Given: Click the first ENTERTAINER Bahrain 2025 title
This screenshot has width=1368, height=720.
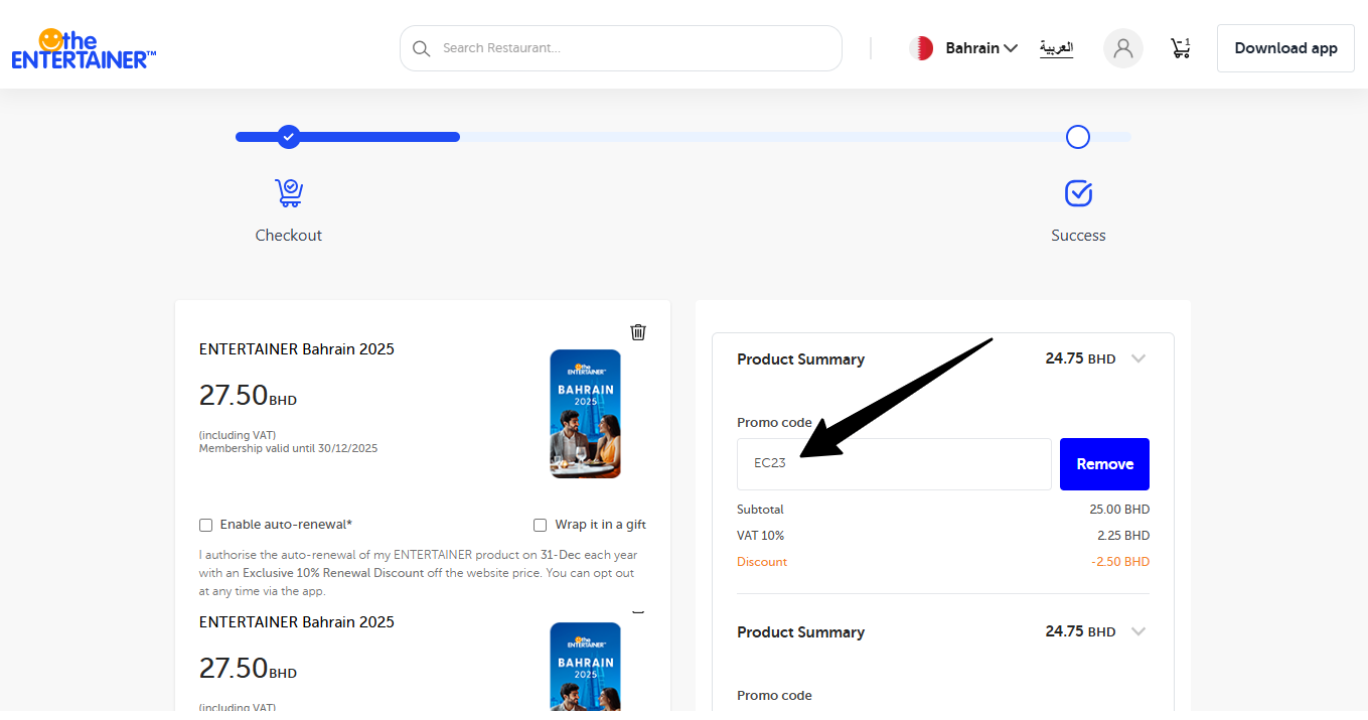Looking at the screenshot, I should coord(297,349).
